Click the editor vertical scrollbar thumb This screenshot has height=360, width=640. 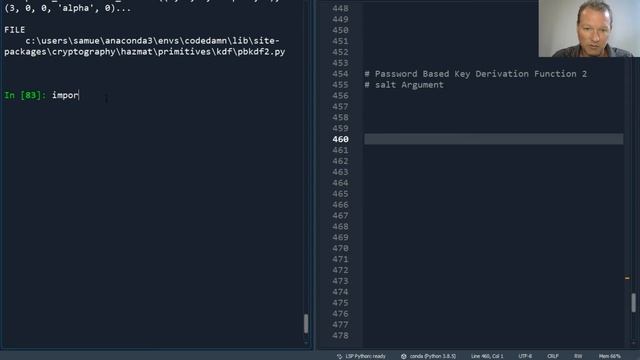[633, 303]
